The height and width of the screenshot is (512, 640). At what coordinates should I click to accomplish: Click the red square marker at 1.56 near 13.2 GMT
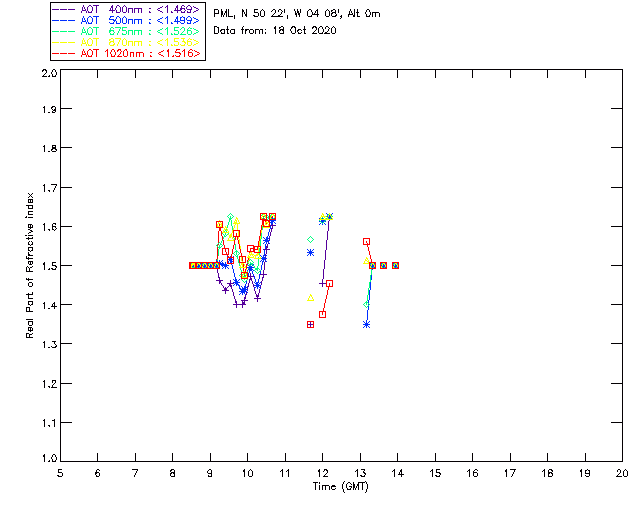pyautogui.click(x=367, y=242)
